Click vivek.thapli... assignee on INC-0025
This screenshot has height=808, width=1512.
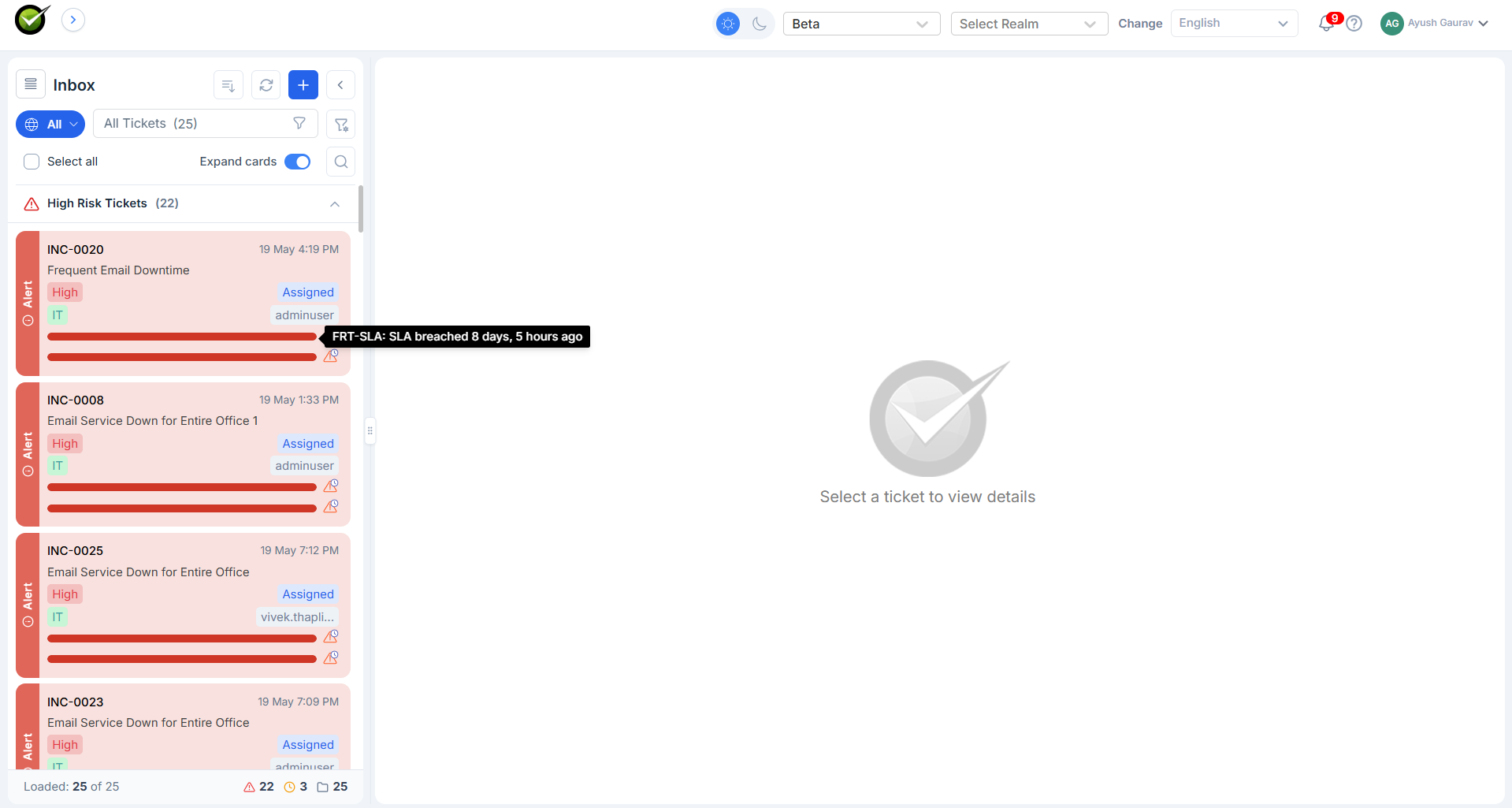[298, 617]
